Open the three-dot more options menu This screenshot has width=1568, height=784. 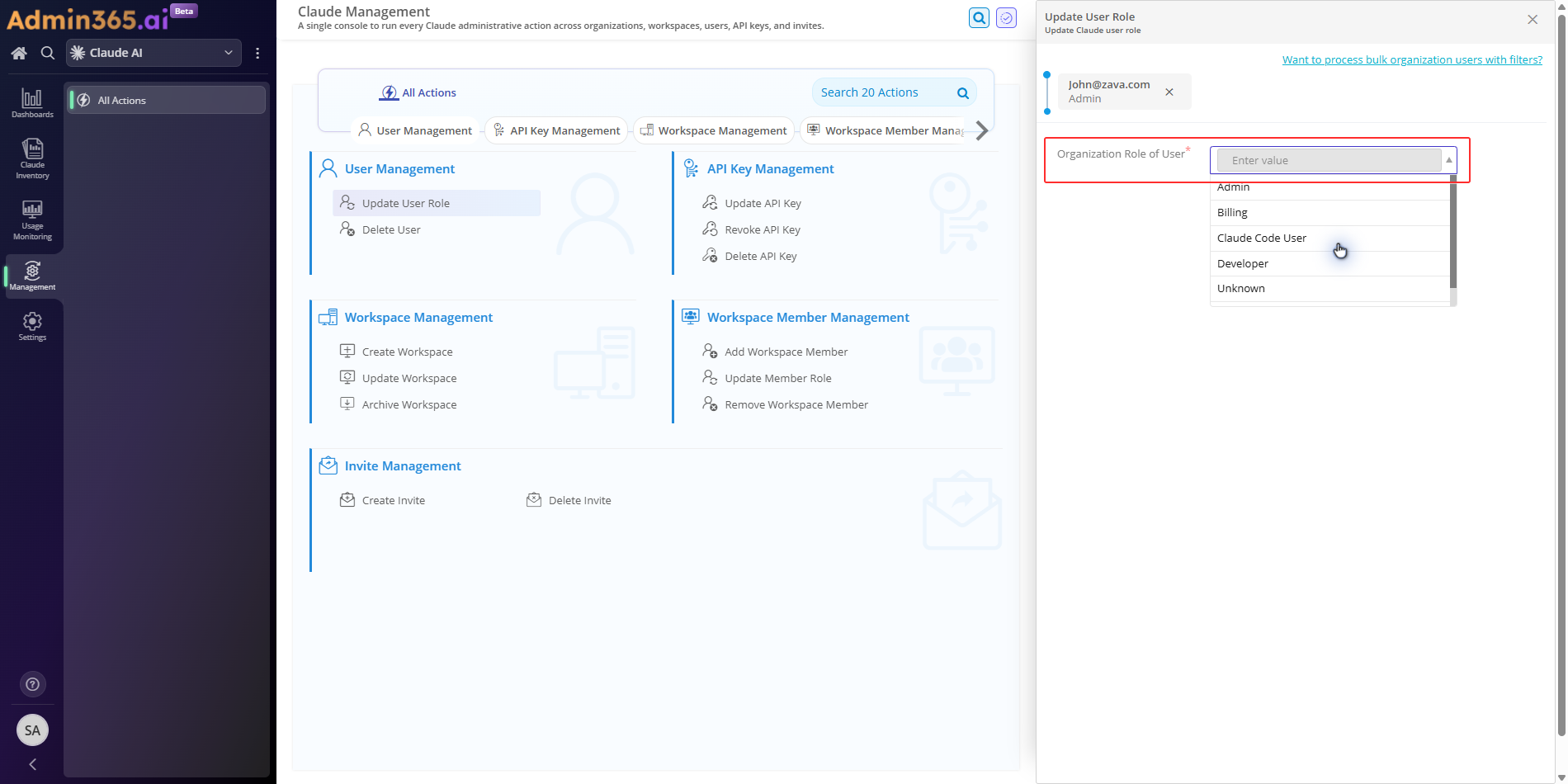[x=257, y=53]
